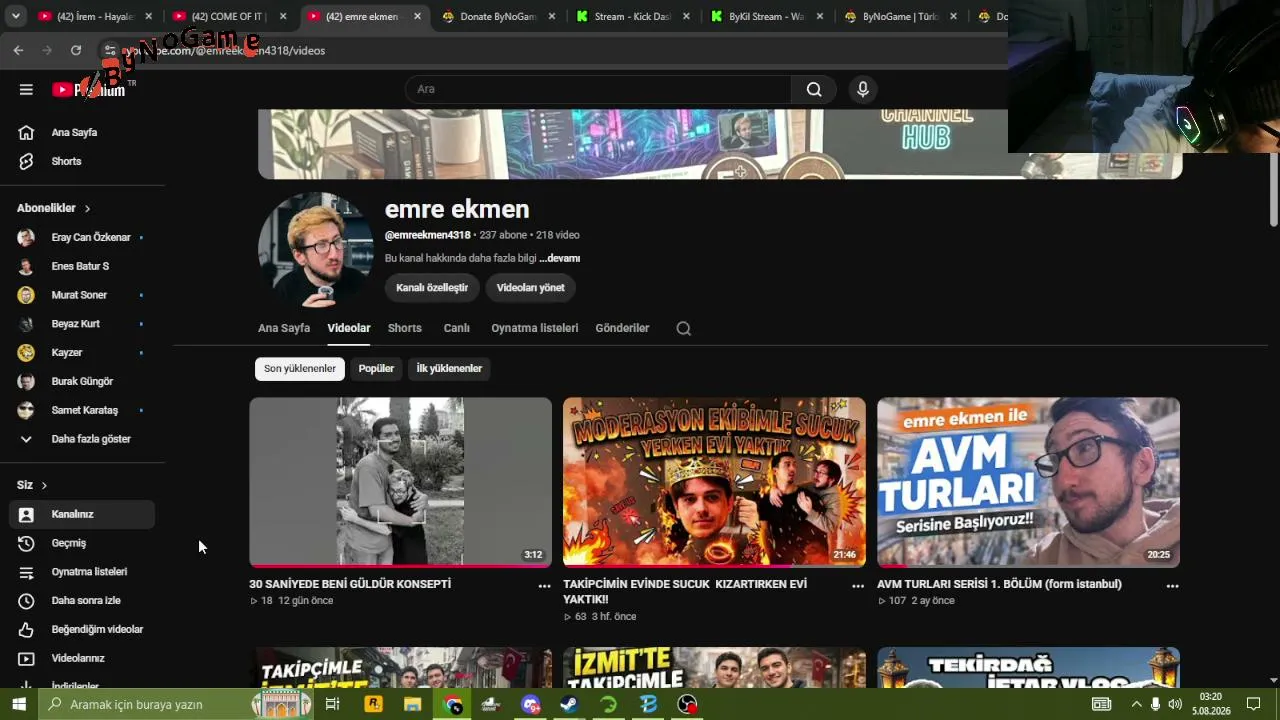This screenshot has width=1280, height=720.
Task: Open the 30 SANİYEDE BENİ GÜLDÜR video thumbnail
Action: [x=400, y=482]
